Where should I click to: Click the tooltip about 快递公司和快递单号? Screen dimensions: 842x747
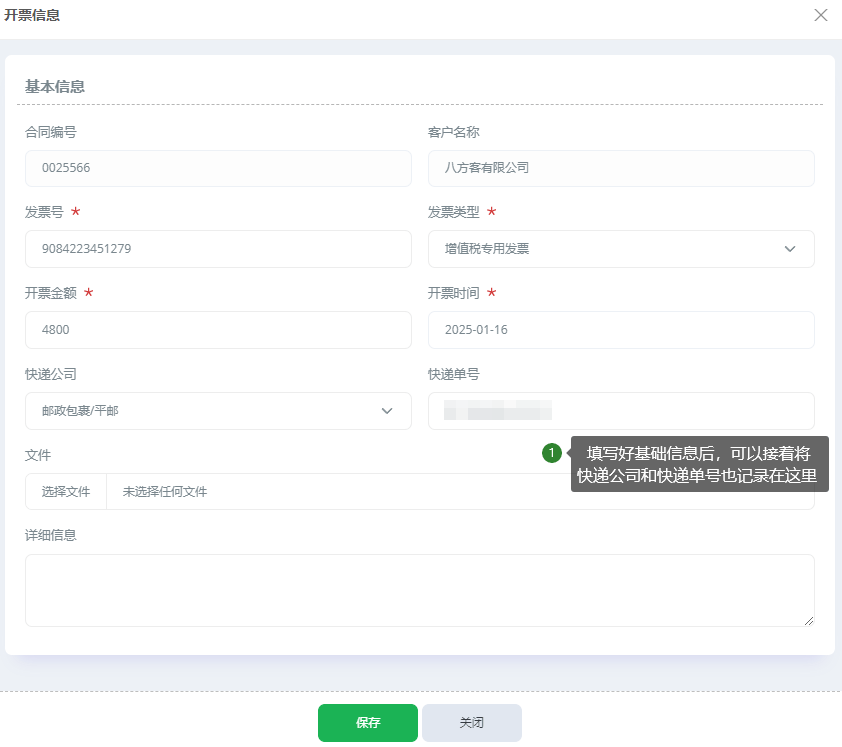pos(699,464)
